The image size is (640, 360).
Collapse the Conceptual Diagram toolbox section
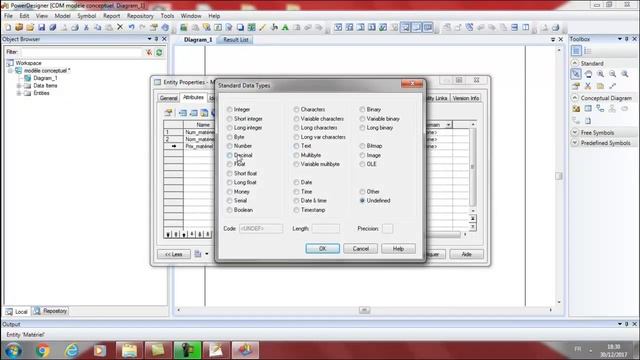tap(575, 98)
